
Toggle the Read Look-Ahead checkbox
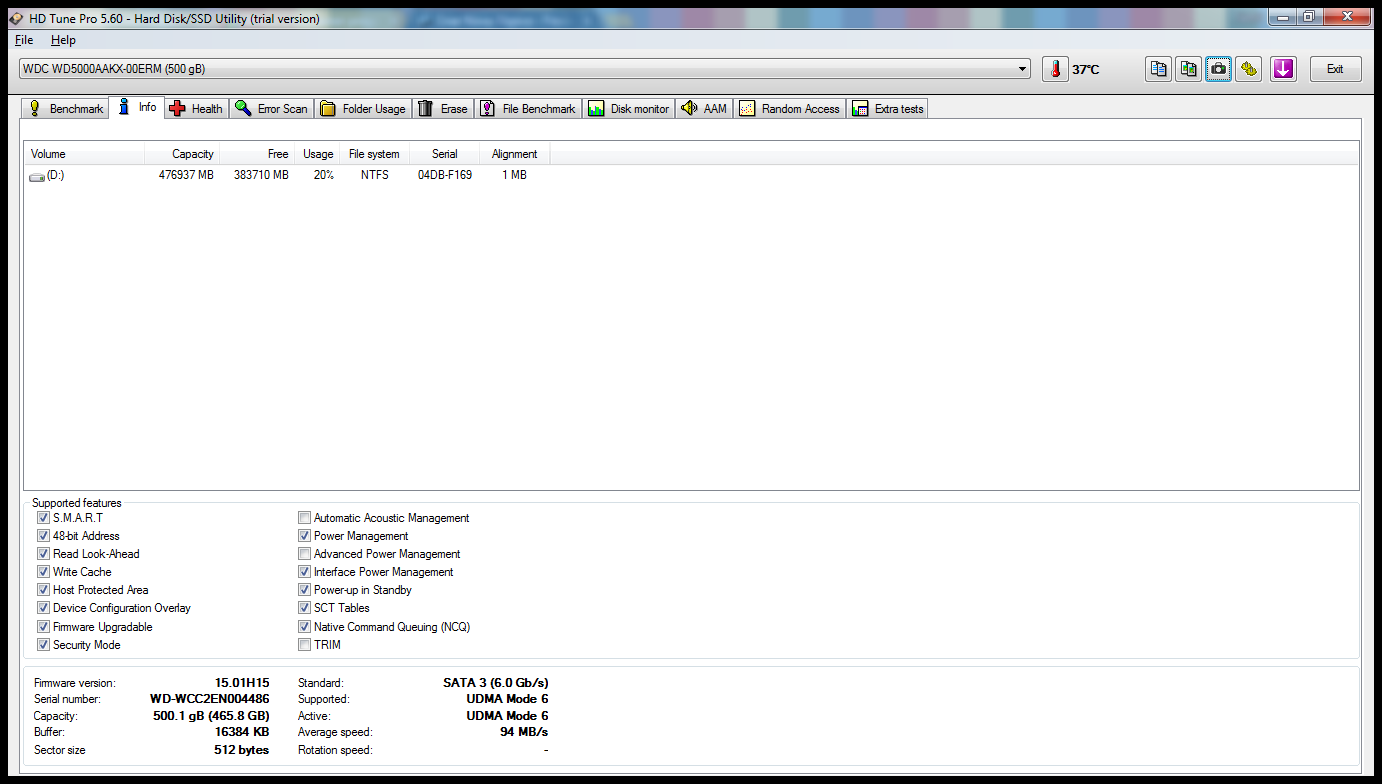[43, 554]
